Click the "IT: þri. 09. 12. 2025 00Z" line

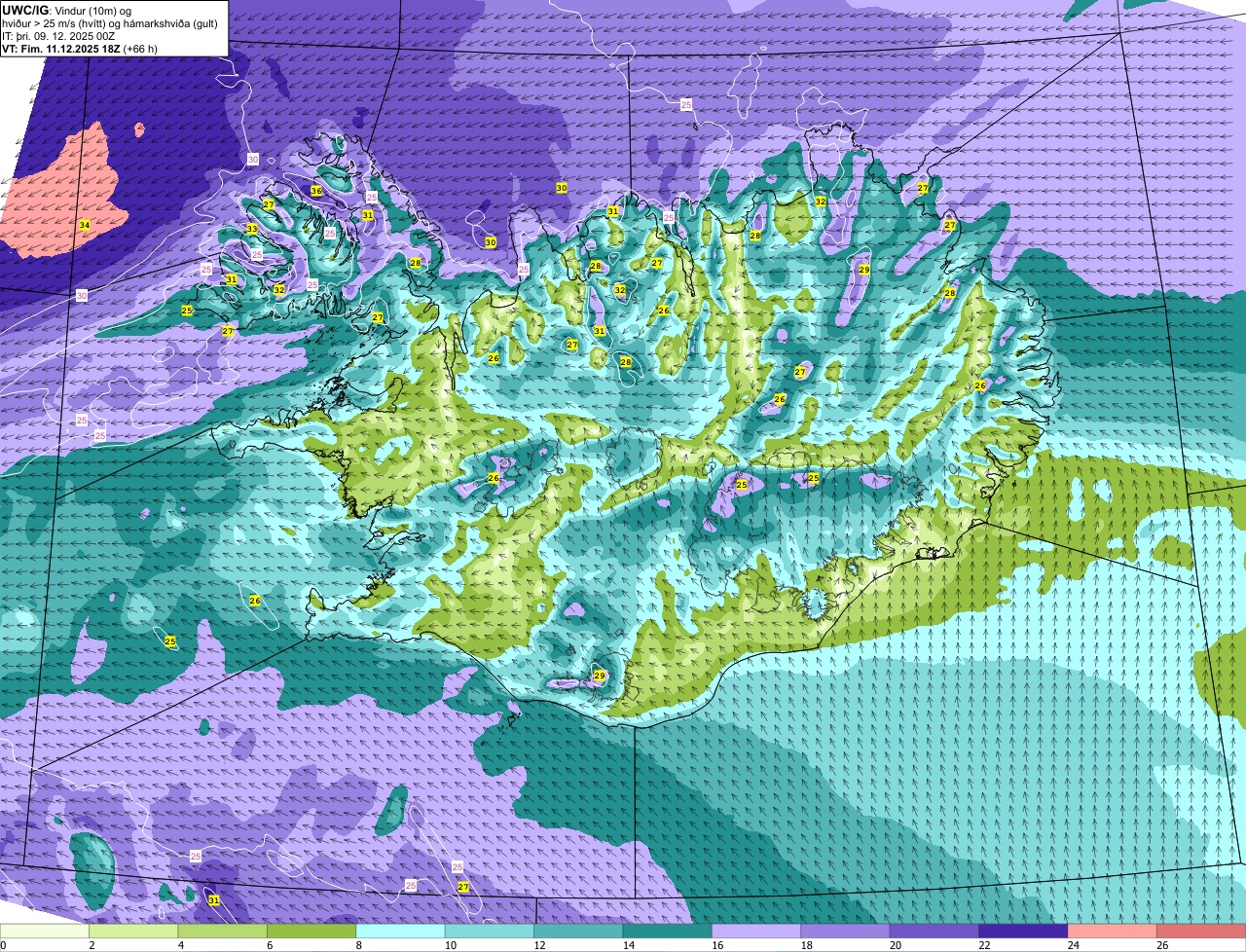coord(56,36)
